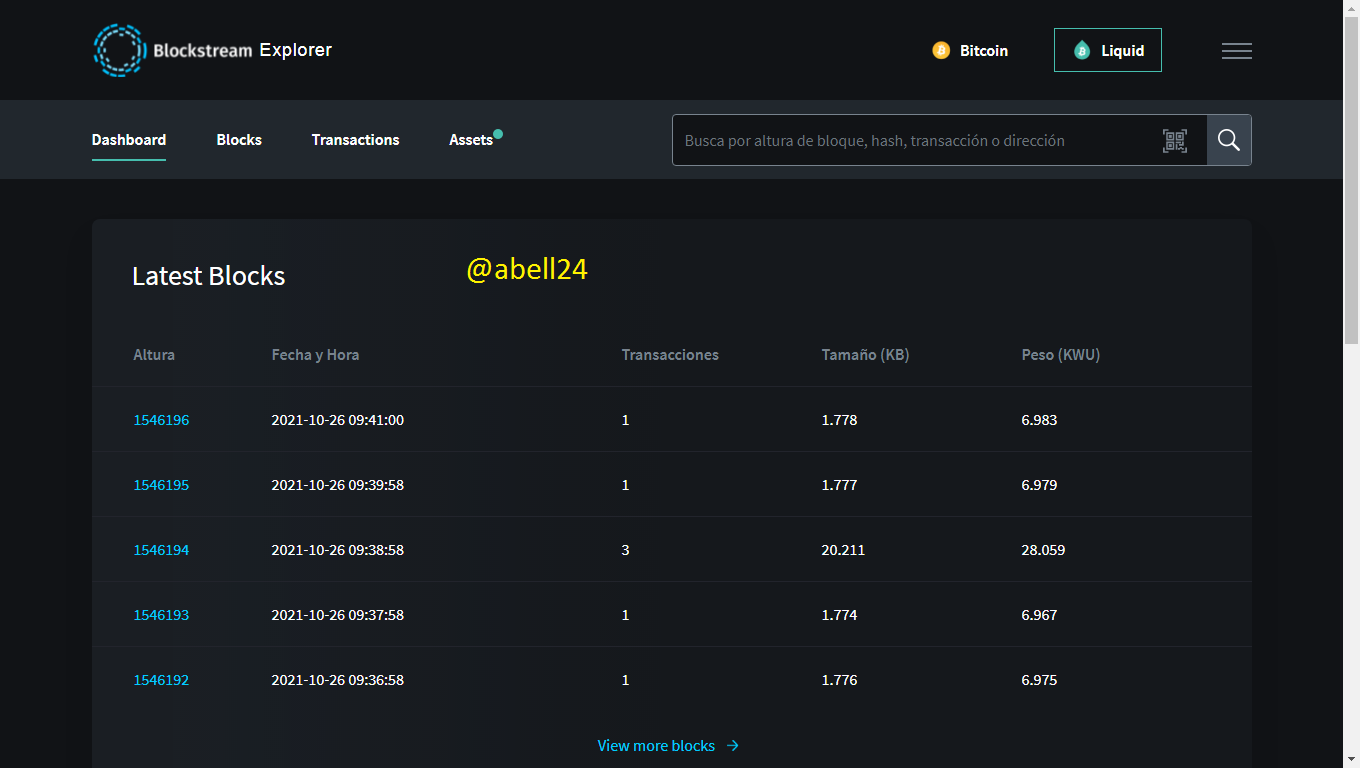Viewport: 1360px width, 768px height.
Task: Open block 1546194
Action: click(x=161, y=550)
